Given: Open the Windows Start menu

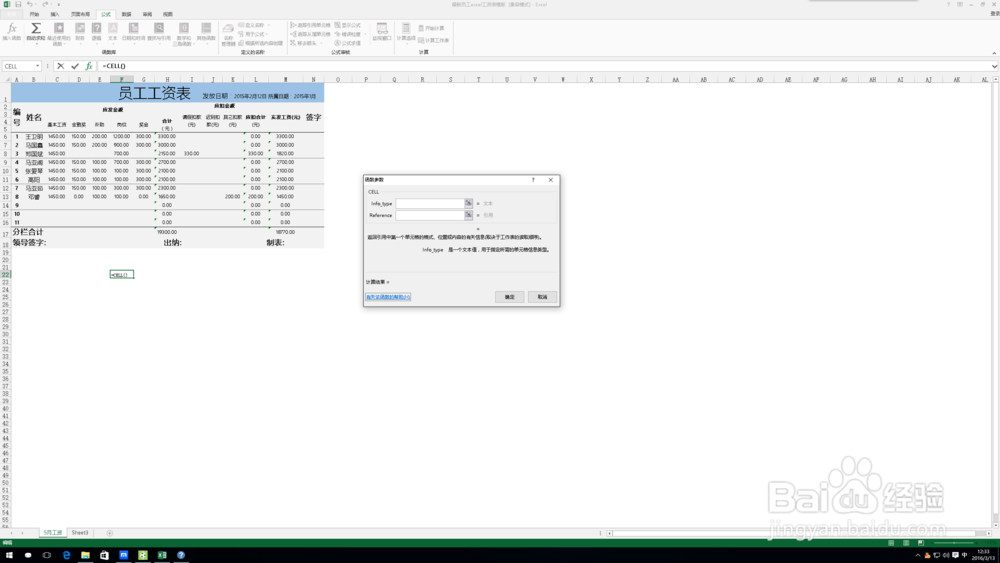Looking at the screenshot, I should [9, 555].
